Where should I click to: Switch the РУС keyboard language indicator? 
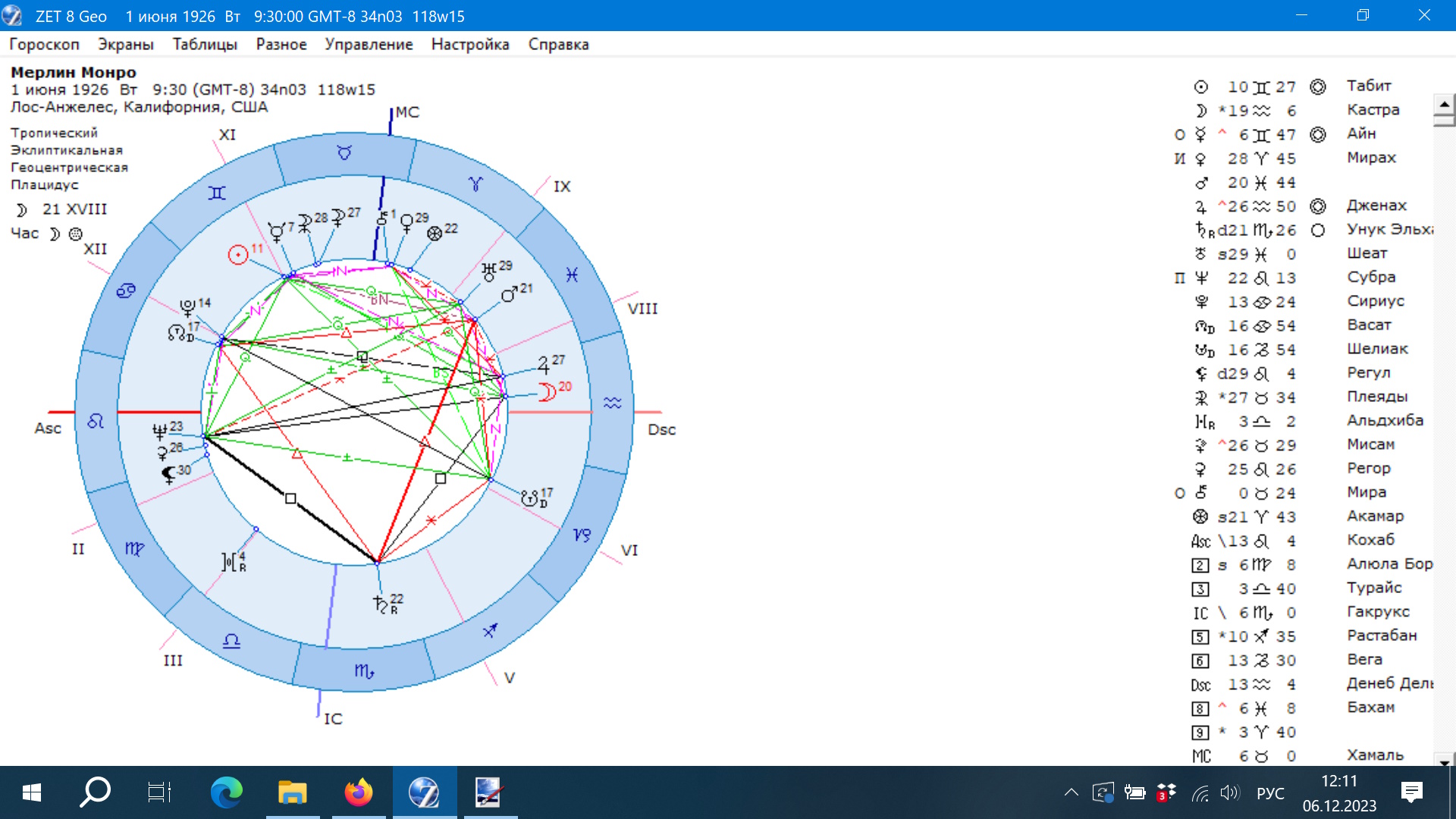(x=1270, y=793)
